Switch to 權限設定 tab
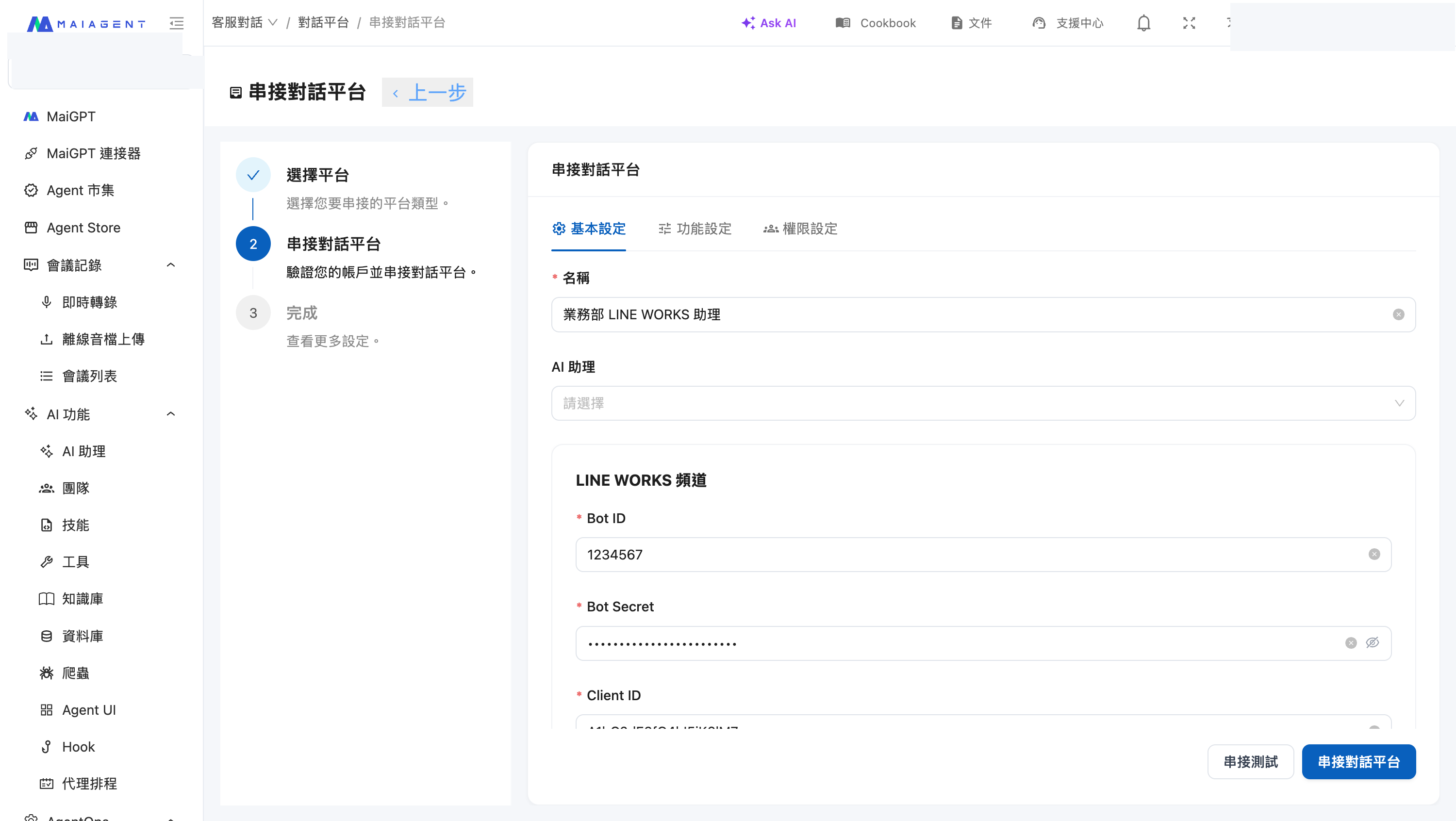Screen dimensions: 1456x821 click(x=800, y=228)
